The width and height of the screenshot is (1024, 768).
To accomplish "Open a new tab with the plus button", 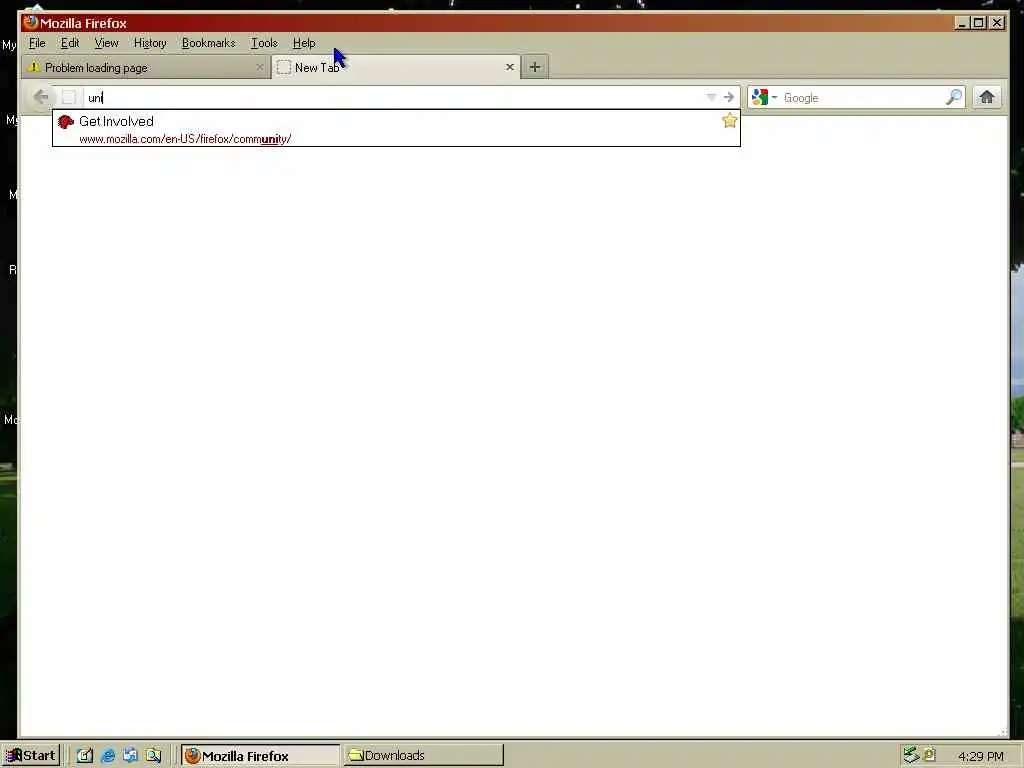I will tap(535, 67).
